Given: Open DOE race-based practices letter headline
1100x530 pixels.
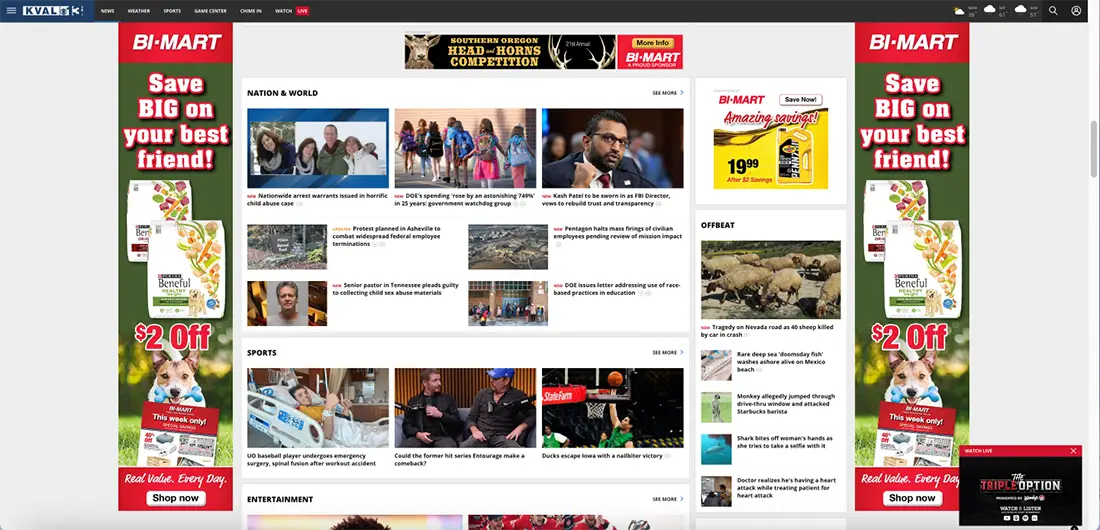Looking at the screenshot, I should tap(617, 289).
